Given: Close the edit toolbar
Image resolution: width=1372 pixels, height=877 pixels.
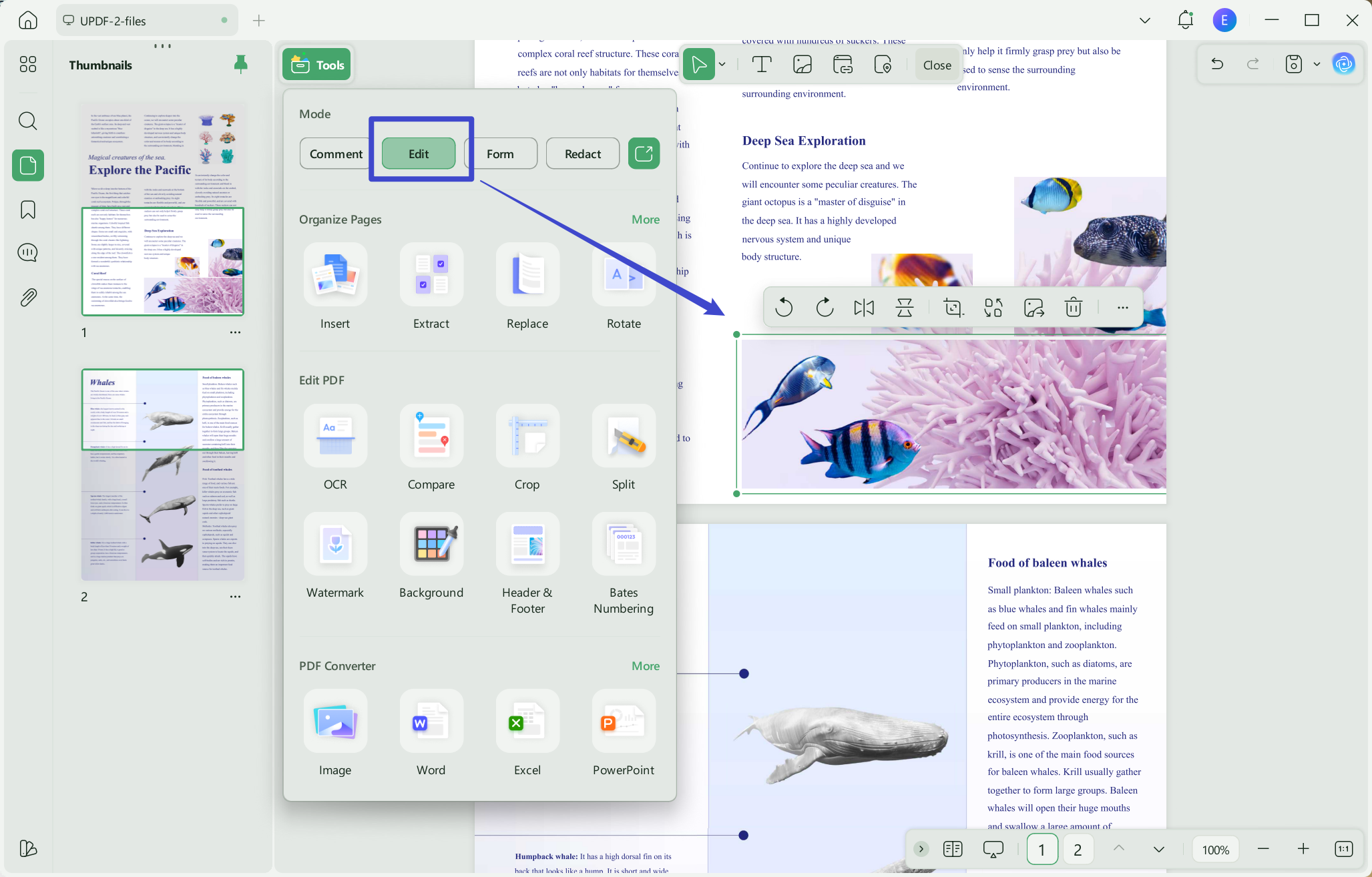Looking at the screenshot, I should (x=937, y=65).
